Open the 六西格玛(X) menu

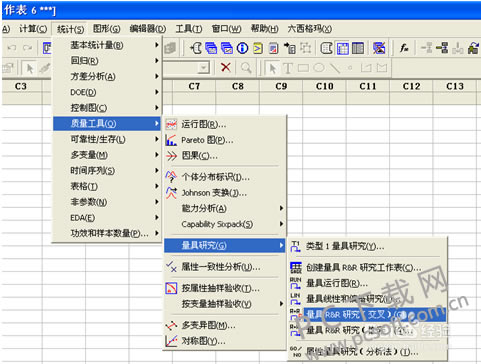coord(310,29)
